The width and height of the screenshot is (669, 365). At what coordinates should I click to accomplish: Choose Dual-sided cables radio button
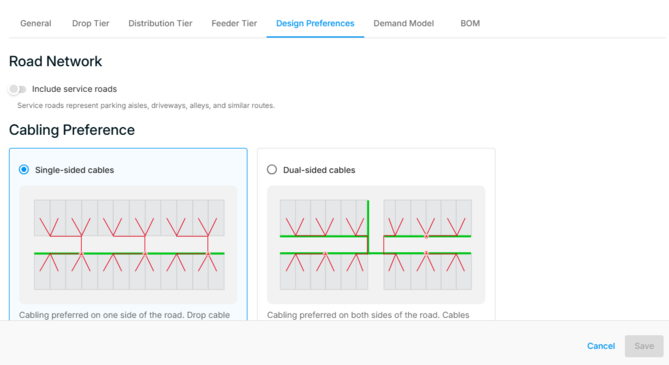coord(272,169)
